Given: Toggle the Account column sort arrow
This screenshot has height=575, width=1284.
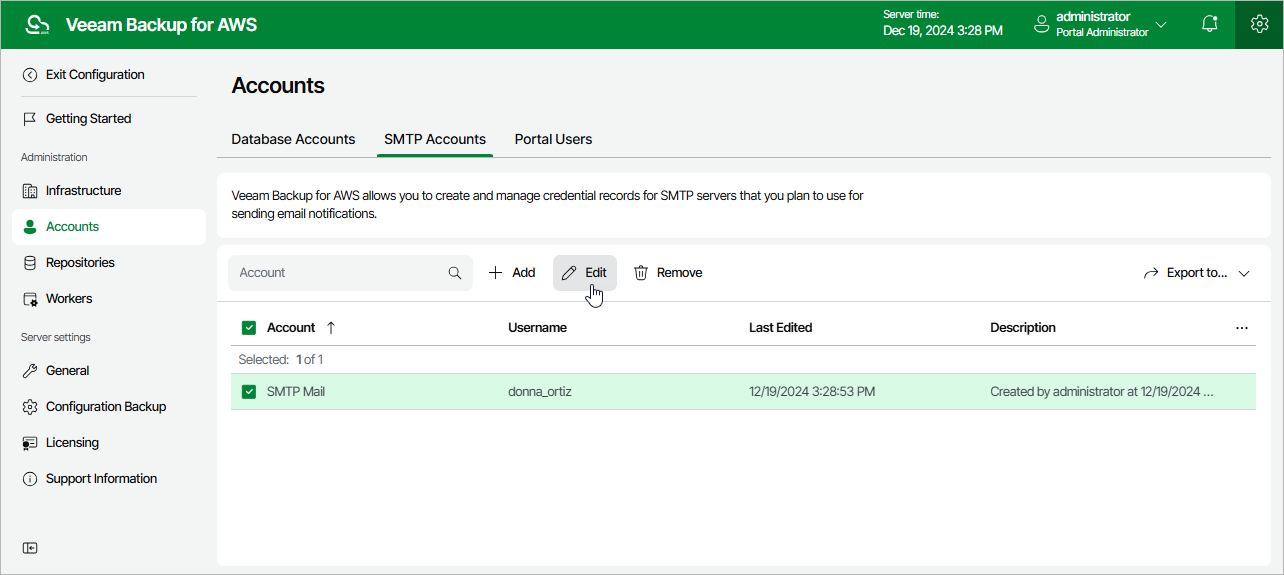Looking at the screenshot, I should (331, 328).
